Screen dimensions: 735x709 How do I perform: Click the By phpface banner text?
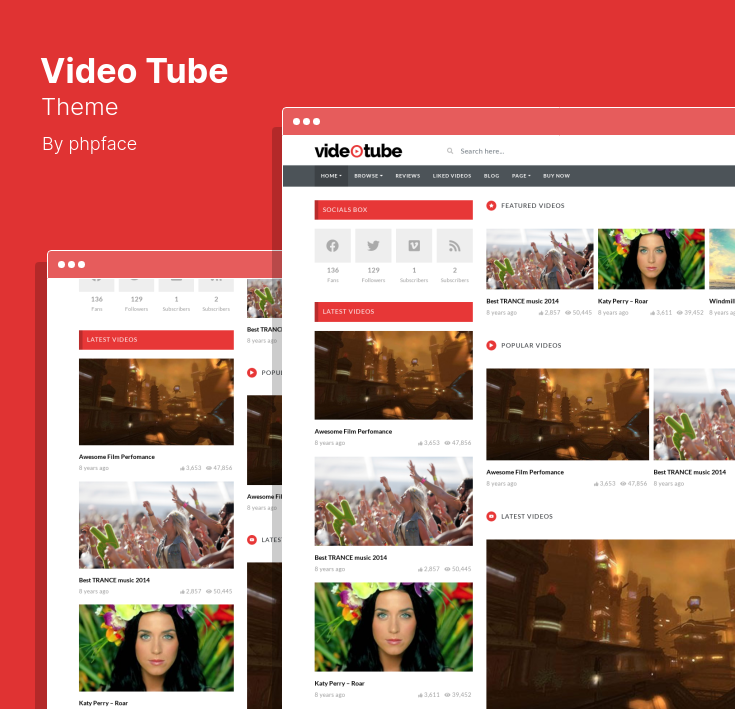coord(90,144)
